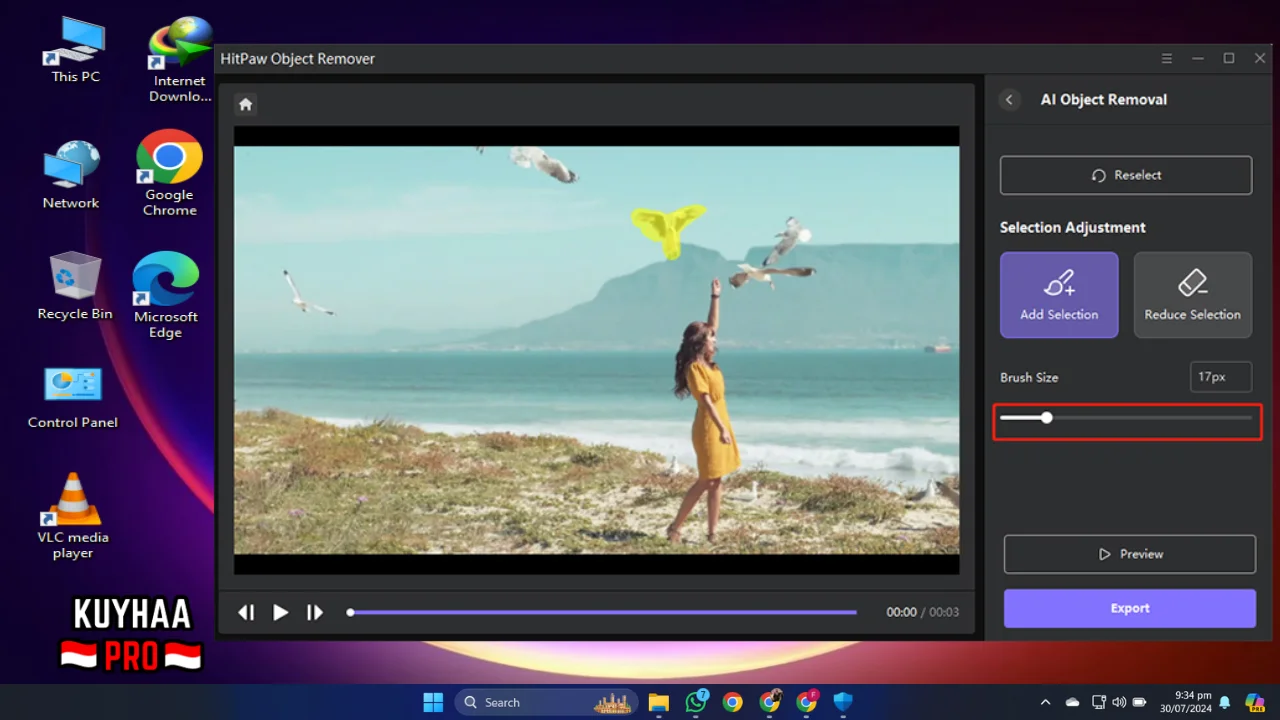Click the Brush Size value field
The width and height of the screenshot is (1280, 720).
[1221, 377]
